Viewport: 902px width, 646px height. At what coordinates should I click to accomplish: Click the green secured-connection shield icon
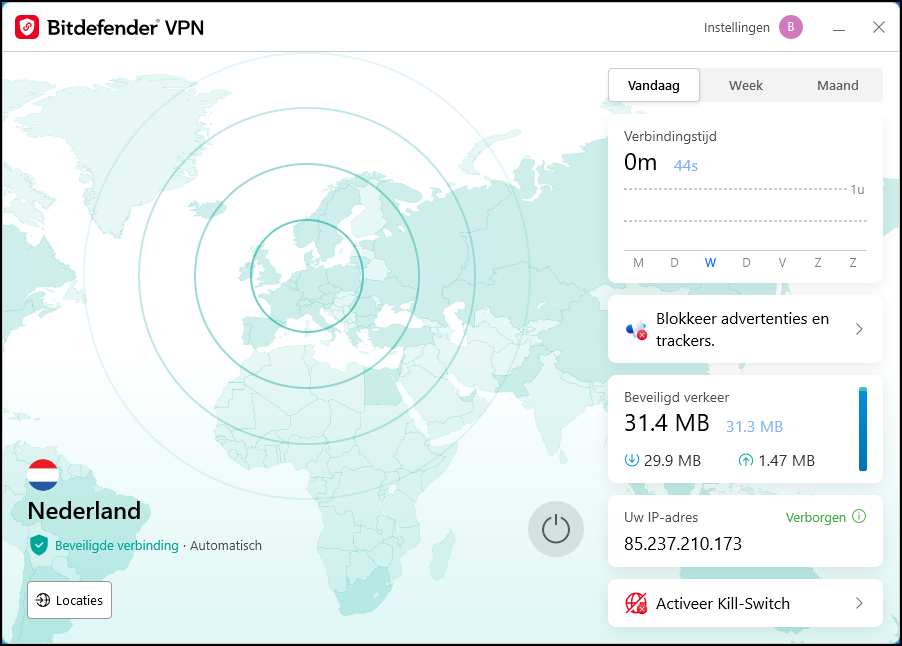[39, 545]
